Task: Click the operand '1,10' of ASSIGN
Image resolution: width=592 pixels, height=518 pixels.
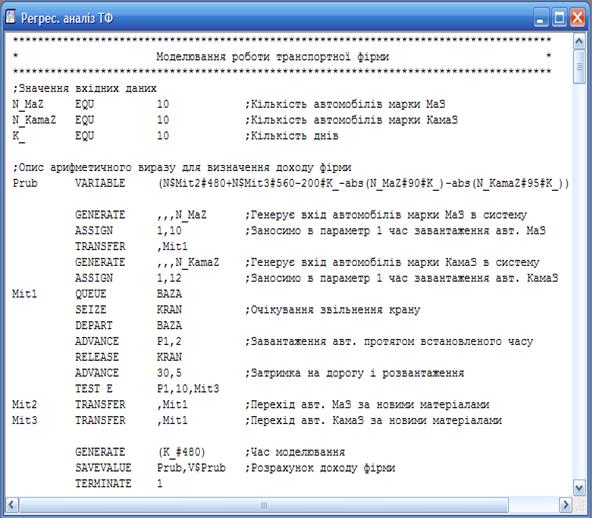Action: [x=169, y=231]
